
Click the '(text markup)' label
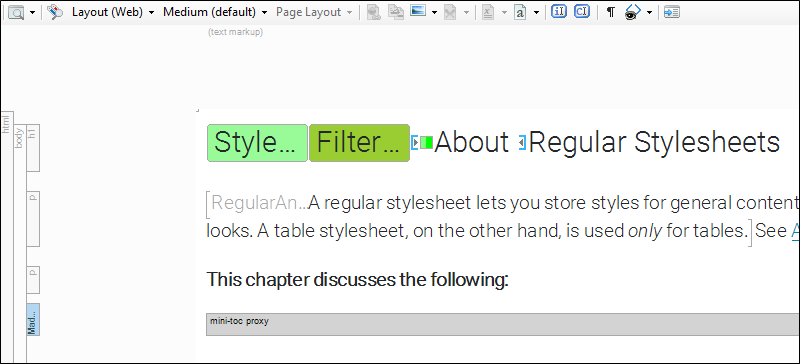[235, 32]
